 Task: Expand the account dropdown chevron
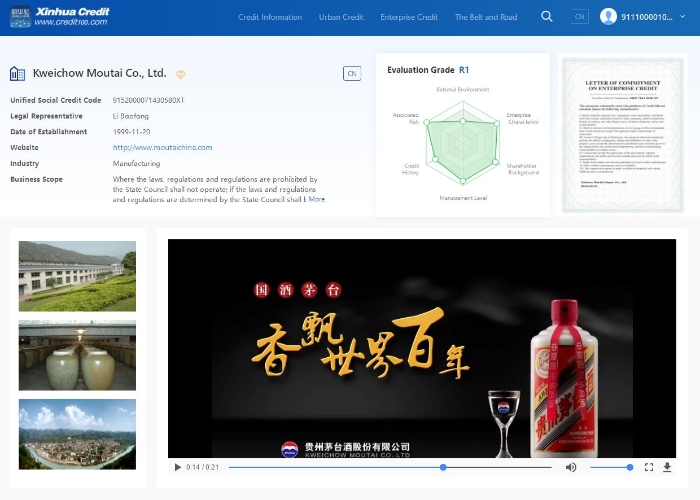coord(682,17)
